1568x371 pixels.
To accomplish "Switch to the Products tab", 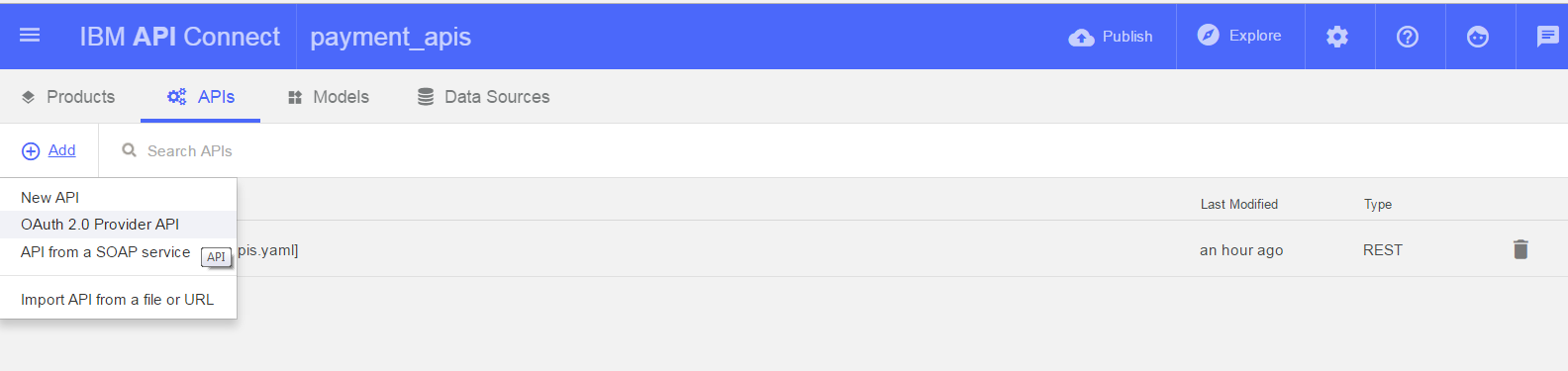I will tap(67, 97).
